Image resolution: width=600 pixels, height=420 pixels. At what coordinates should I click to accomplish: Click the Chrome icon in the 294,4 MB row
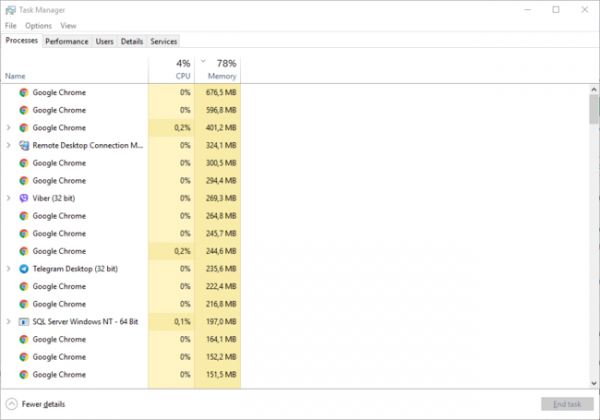(x=24, y=181)
